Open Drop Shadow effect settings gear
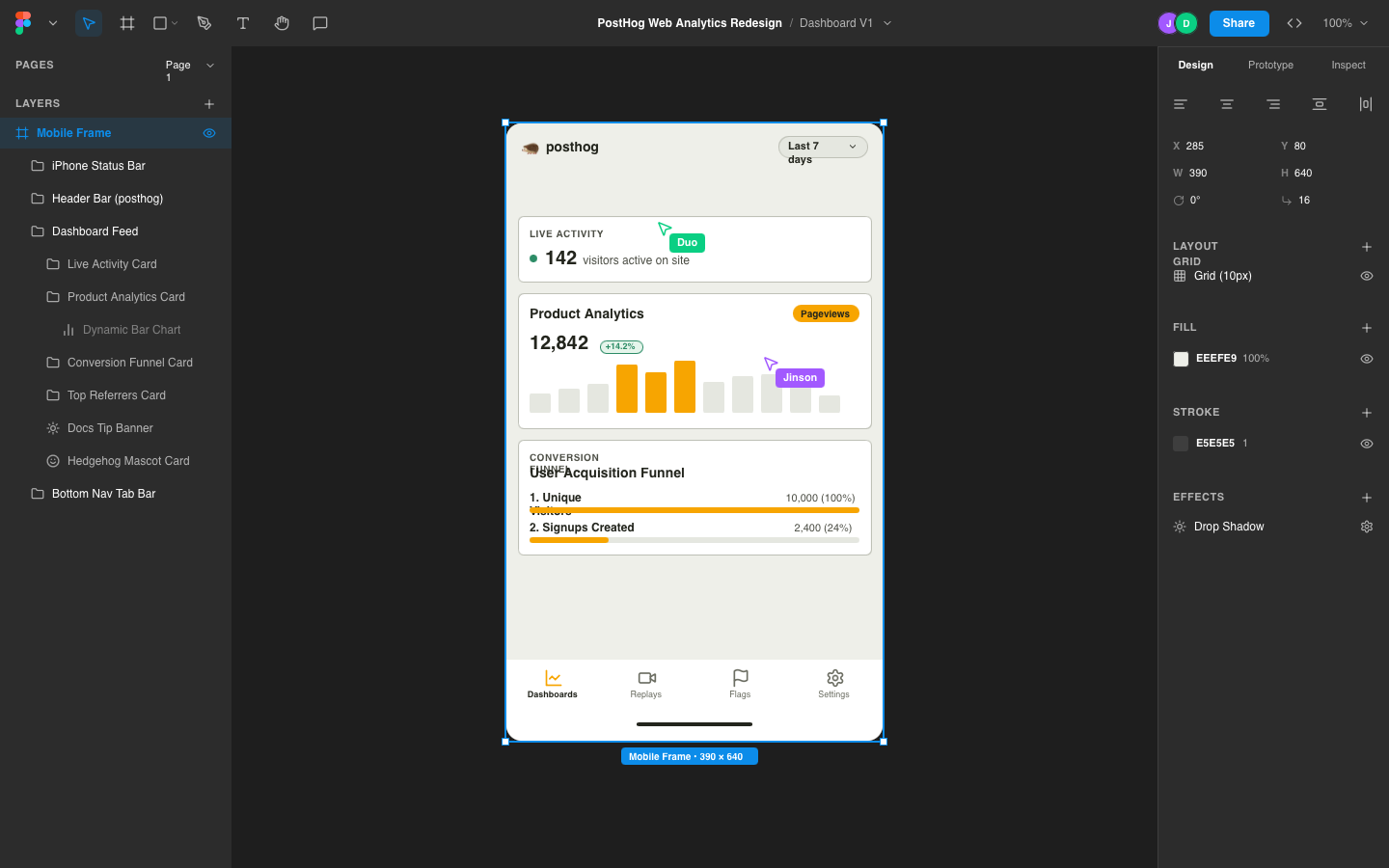Screen dimensions: 1389x868 tap(1367, 527)
